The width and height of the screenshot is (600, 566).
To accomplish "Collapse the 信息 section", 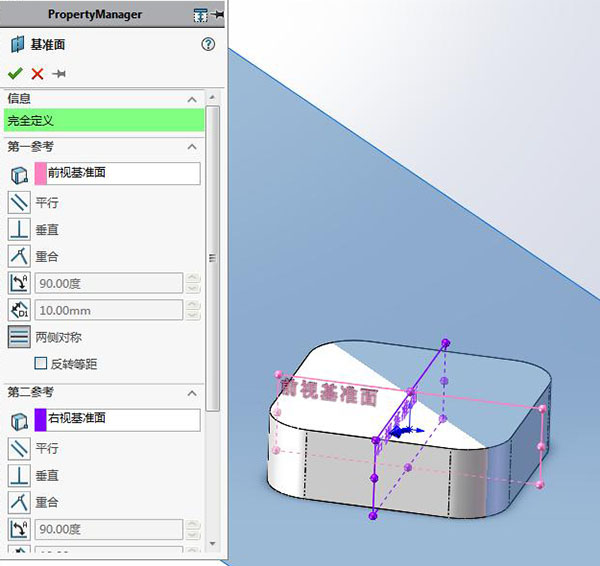I will [192, 100].
